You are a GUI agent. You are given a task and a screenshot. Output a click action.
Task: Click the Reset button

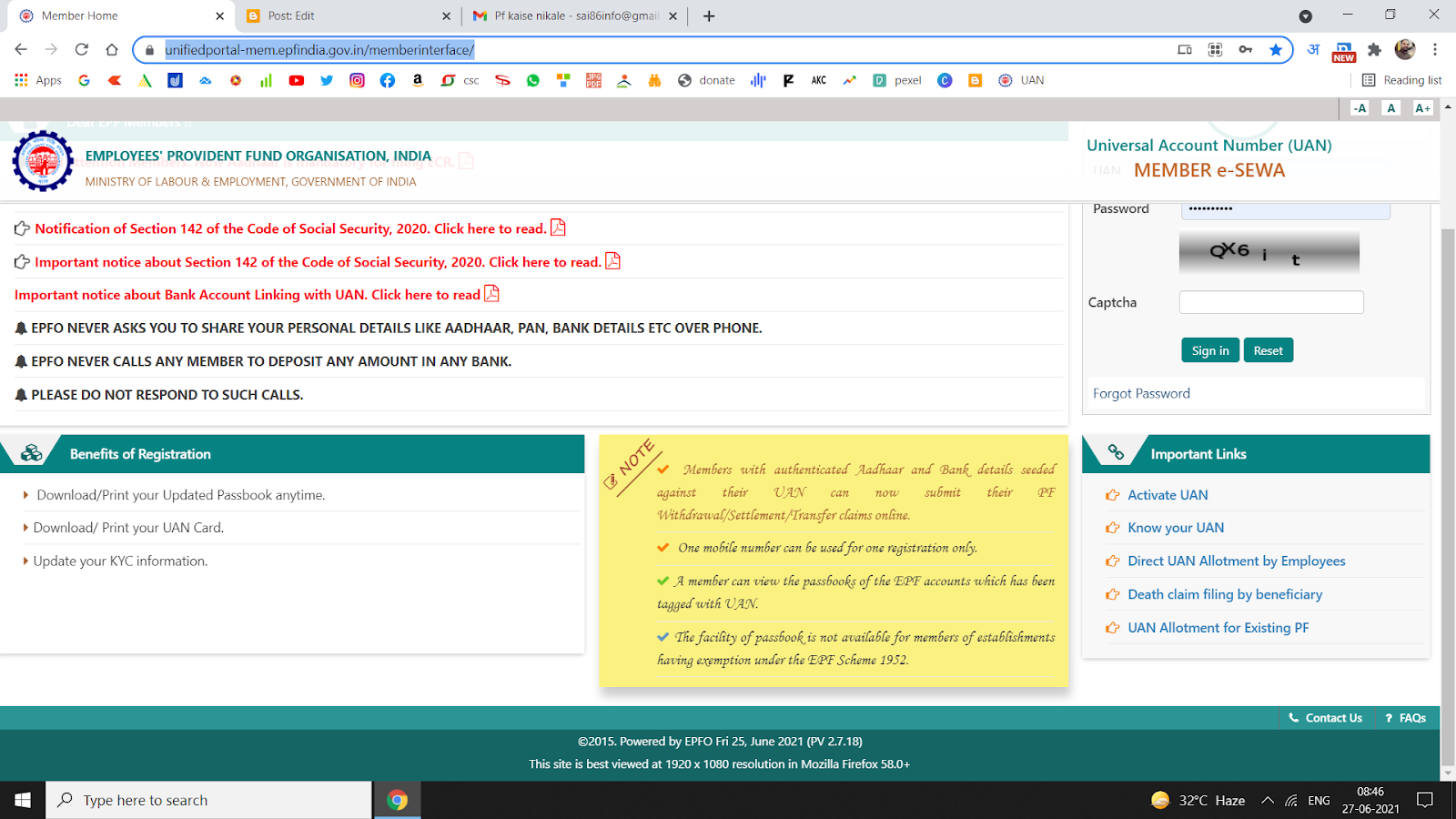pos(1269,350)
